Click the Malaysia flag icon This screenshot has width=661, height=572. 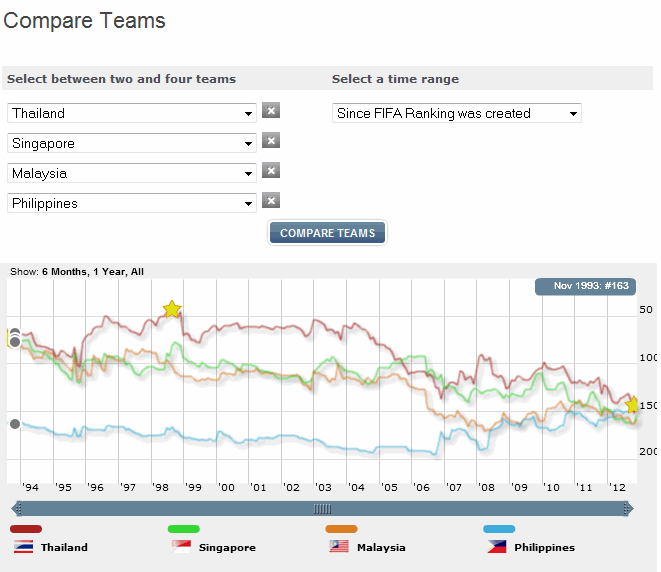[339, 547]
